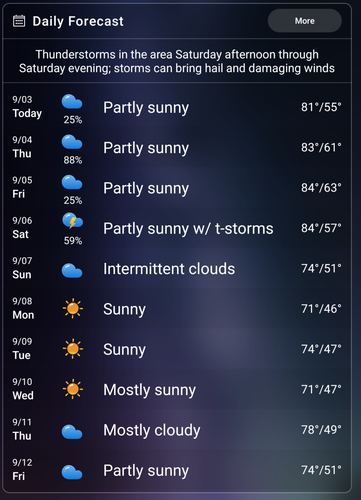Select the 9/07 Sun date label
The width and height of the screenshot is (361, 500).
(x=22, y=268)
